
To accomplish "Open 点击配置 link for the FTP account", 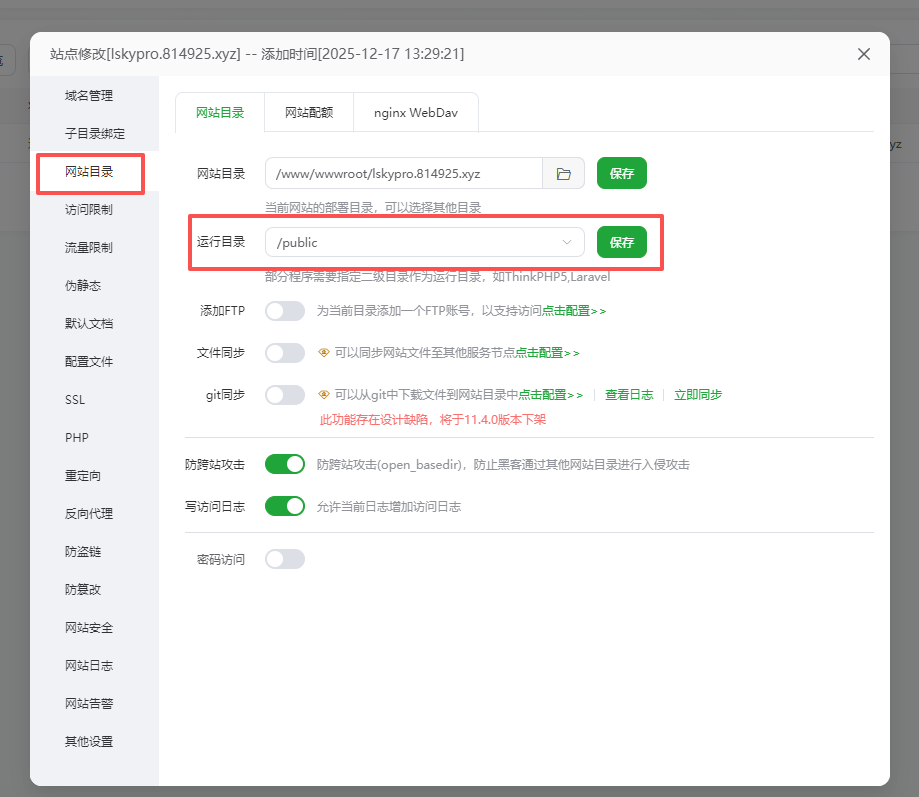I will coord(565,311).
